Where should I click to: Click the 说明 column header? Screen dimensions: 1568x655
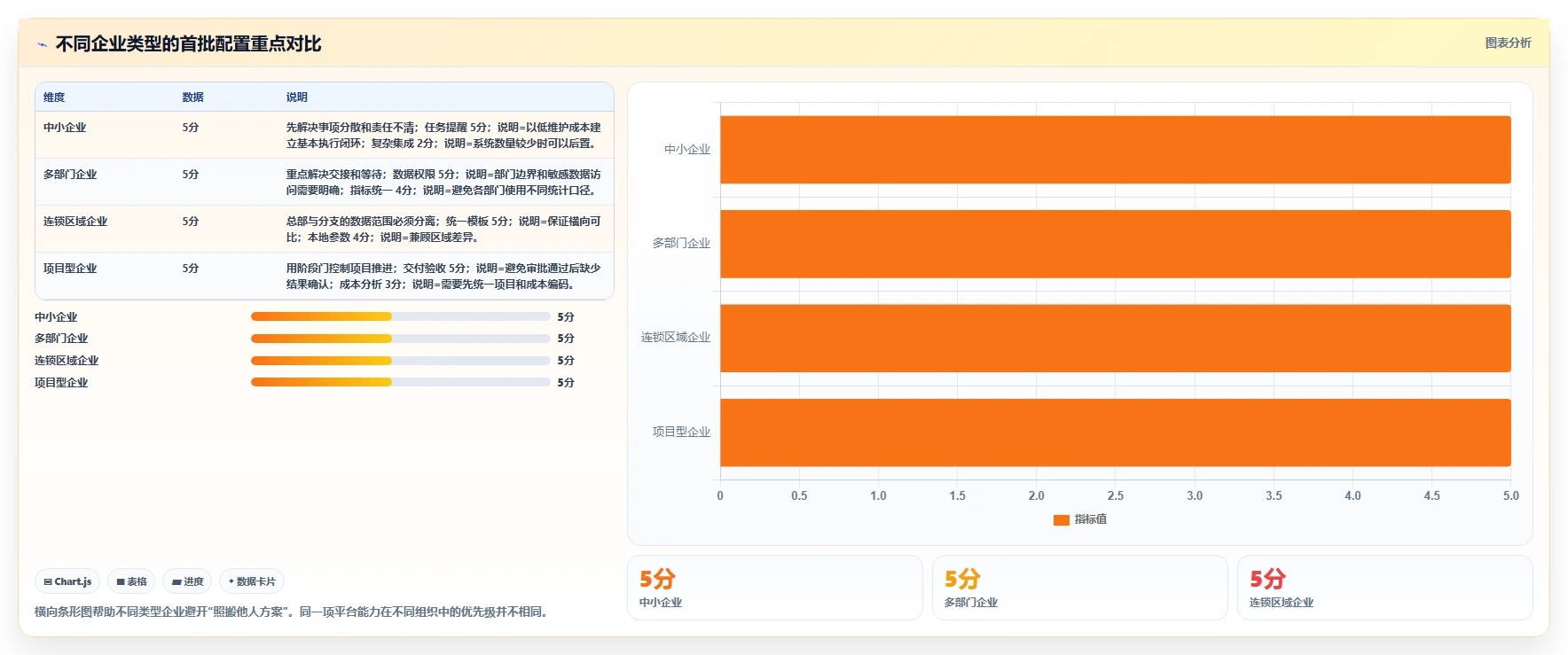(296, 97)
